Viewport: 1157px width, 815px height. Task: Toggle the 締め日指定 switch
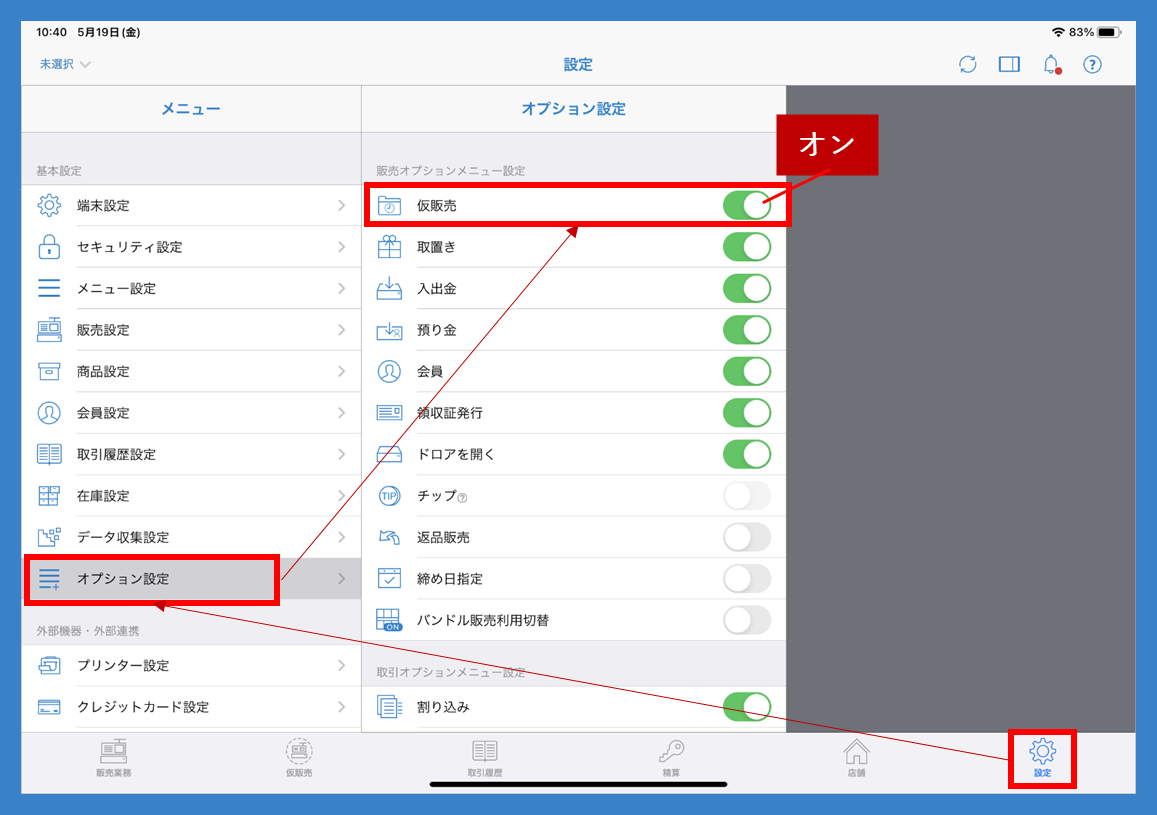tap(746, 579)
